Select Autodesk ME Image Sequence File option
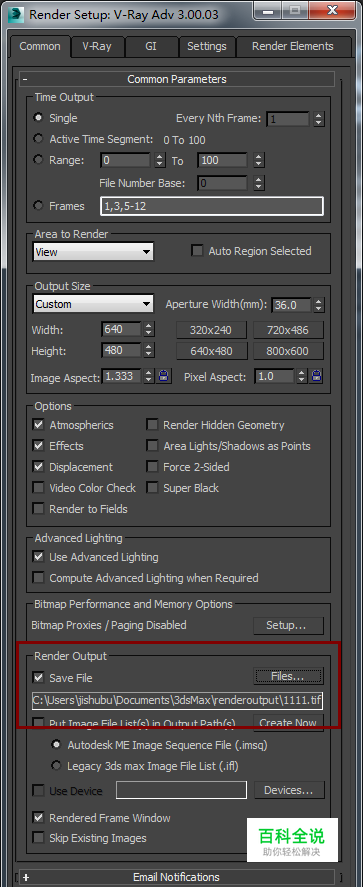 coord(56,744)
